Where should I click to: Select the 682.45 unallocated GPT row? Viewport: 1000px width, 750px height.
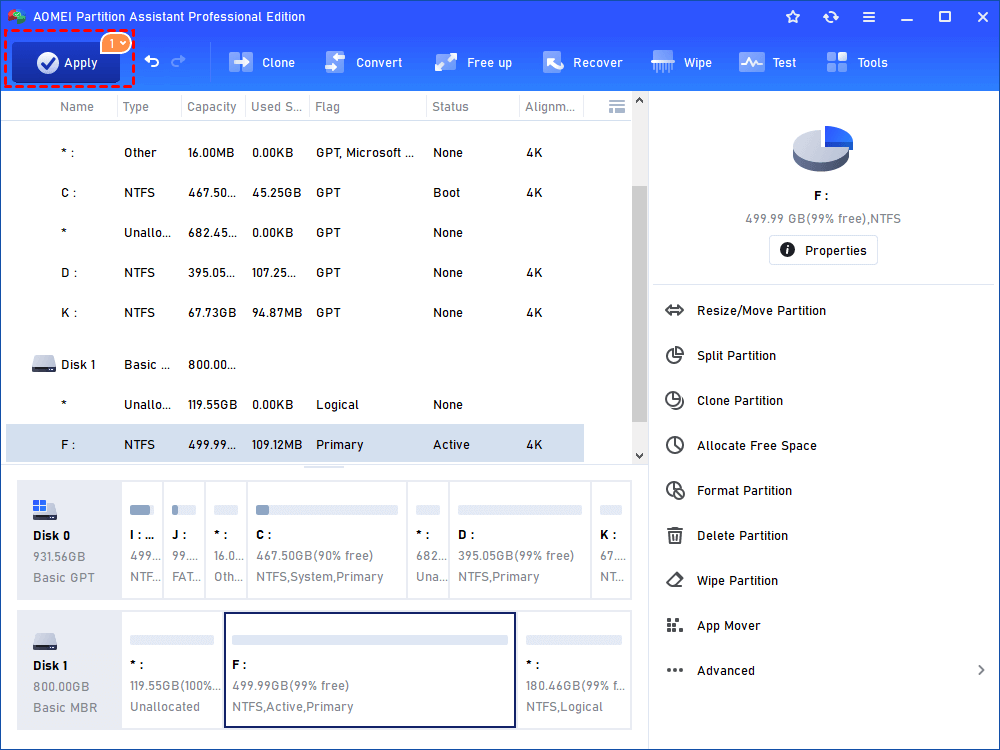295,232
